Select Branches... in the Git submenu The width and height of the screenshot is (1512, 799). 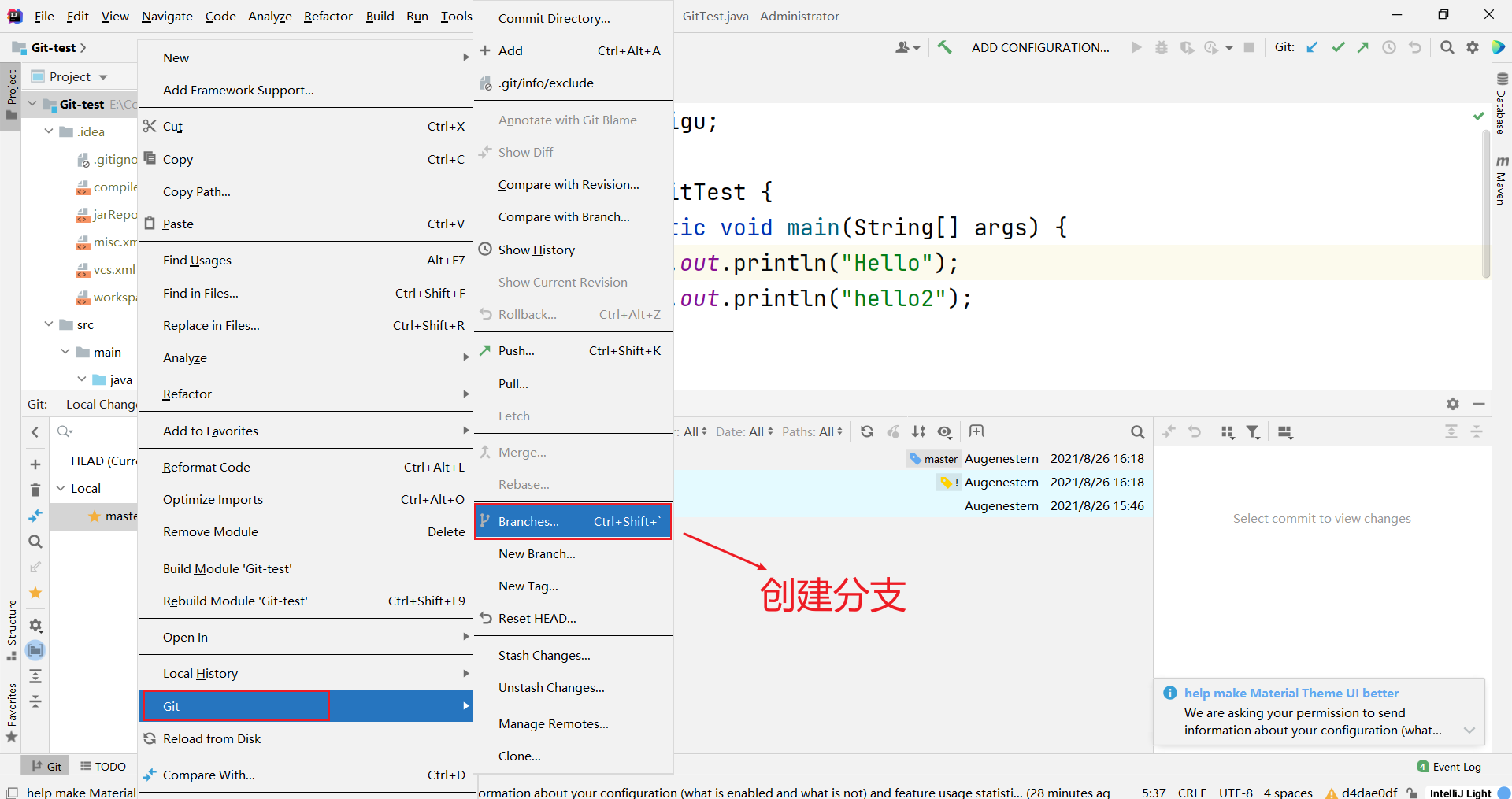pyautogui.click(x=573, y=521)
